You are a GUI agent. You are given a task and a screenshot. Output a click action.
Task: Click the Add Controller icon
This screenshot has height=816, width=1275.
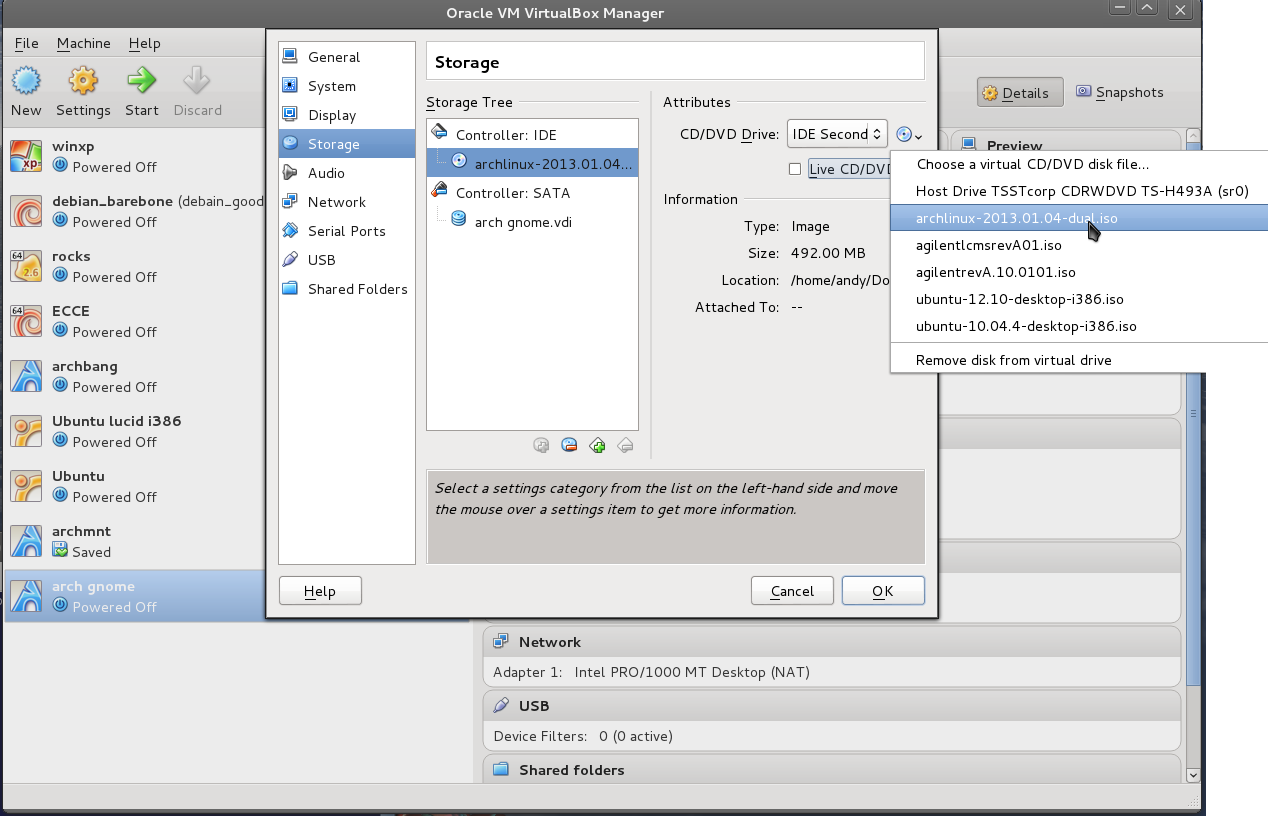tap(597, 445)
